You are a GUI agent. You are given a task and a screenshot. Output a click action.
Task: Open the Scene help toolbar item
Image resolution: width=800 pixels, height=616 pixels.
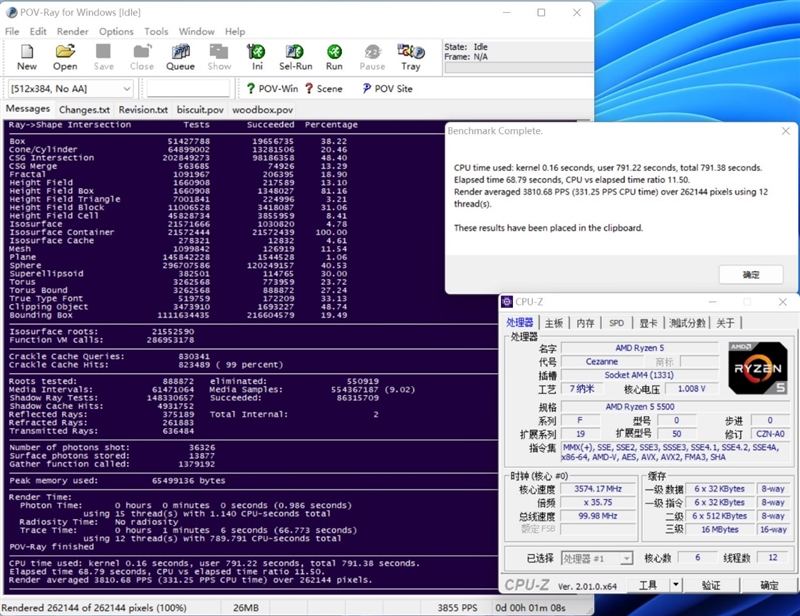[322, 89]
